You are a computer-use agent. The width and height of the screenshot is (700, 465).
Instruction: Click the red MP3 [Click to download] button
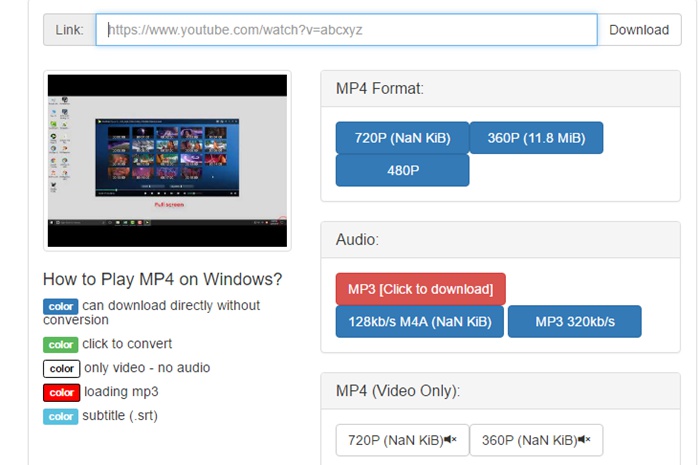coord(421,289)
